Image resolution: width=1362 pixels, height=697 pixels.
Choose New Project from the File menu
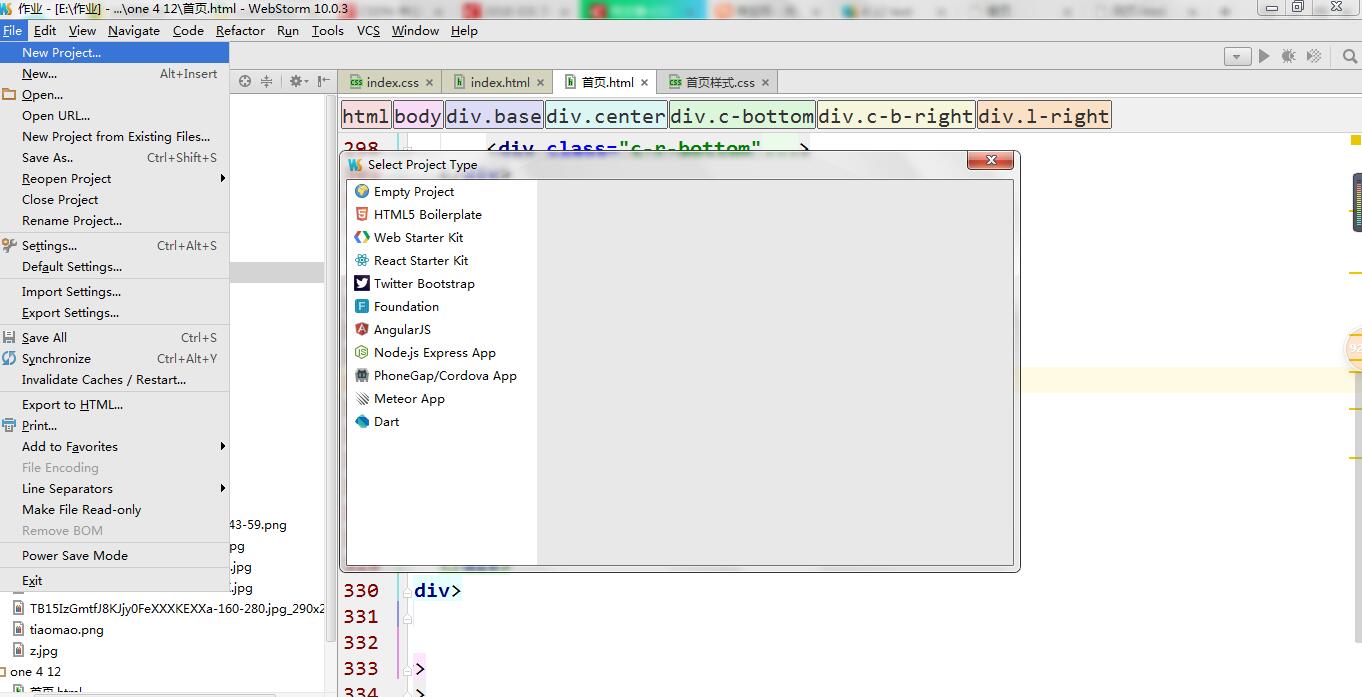[115, 52]
